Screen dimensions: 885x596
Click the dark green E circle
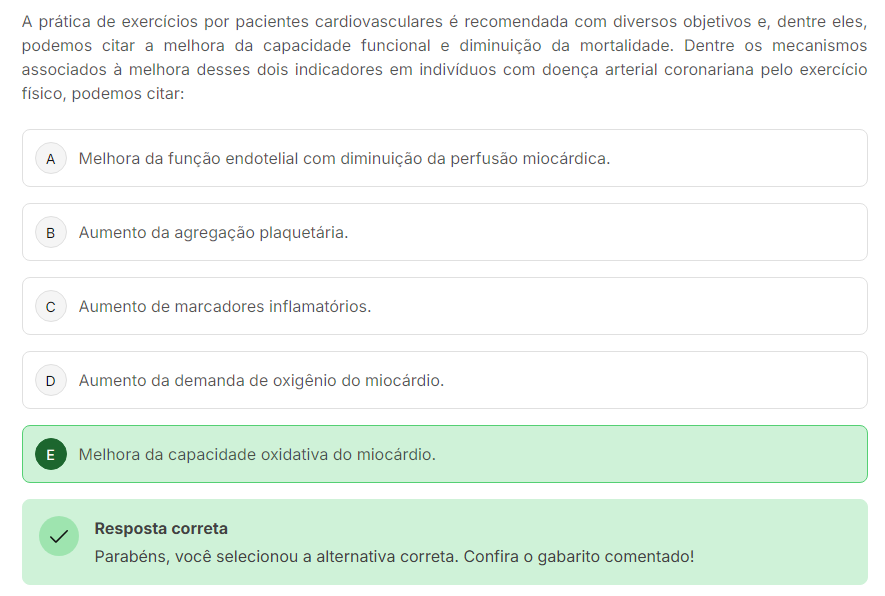tap(51, 454)
